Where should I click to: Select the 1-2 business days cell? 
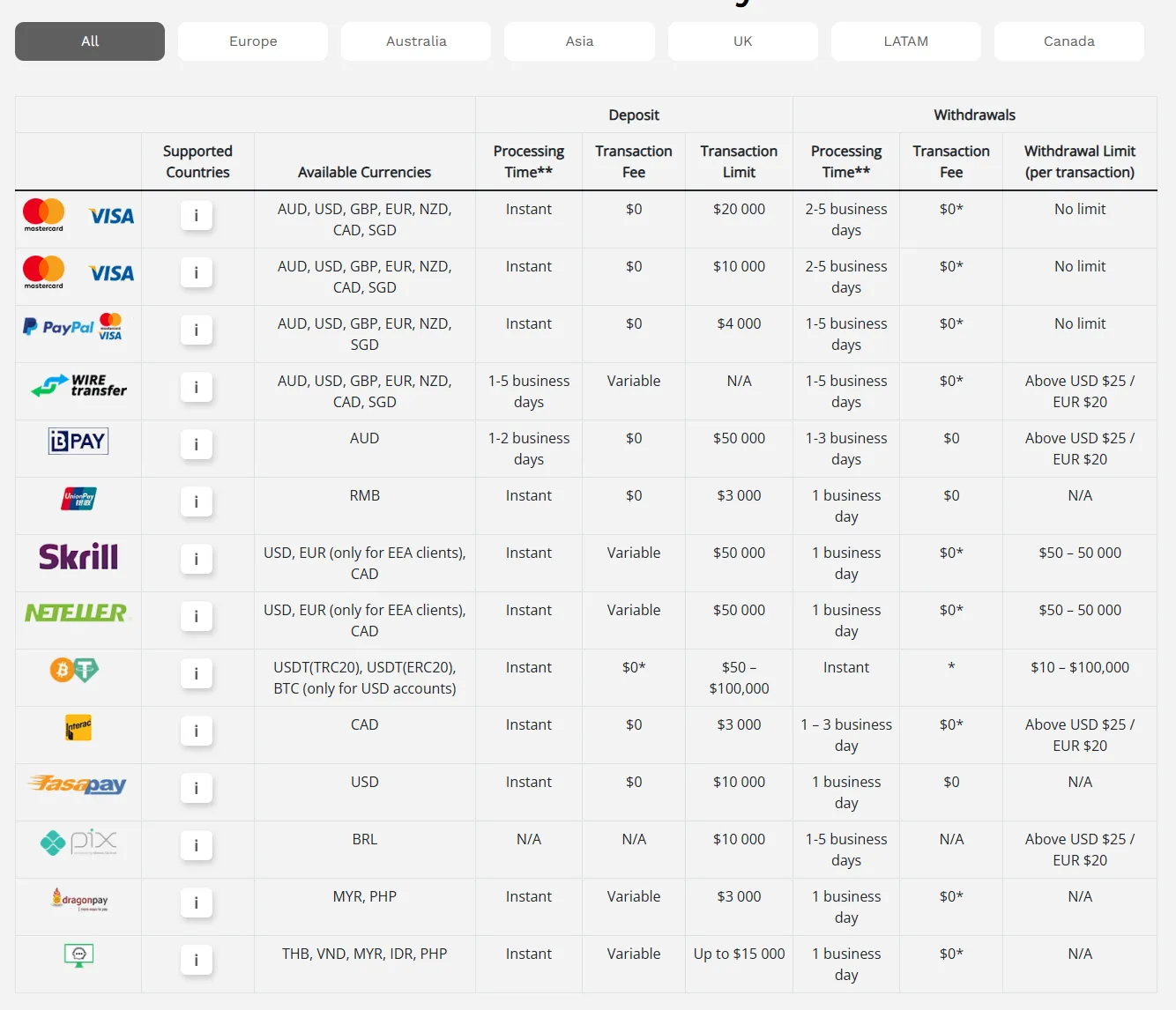coord(529,449)
